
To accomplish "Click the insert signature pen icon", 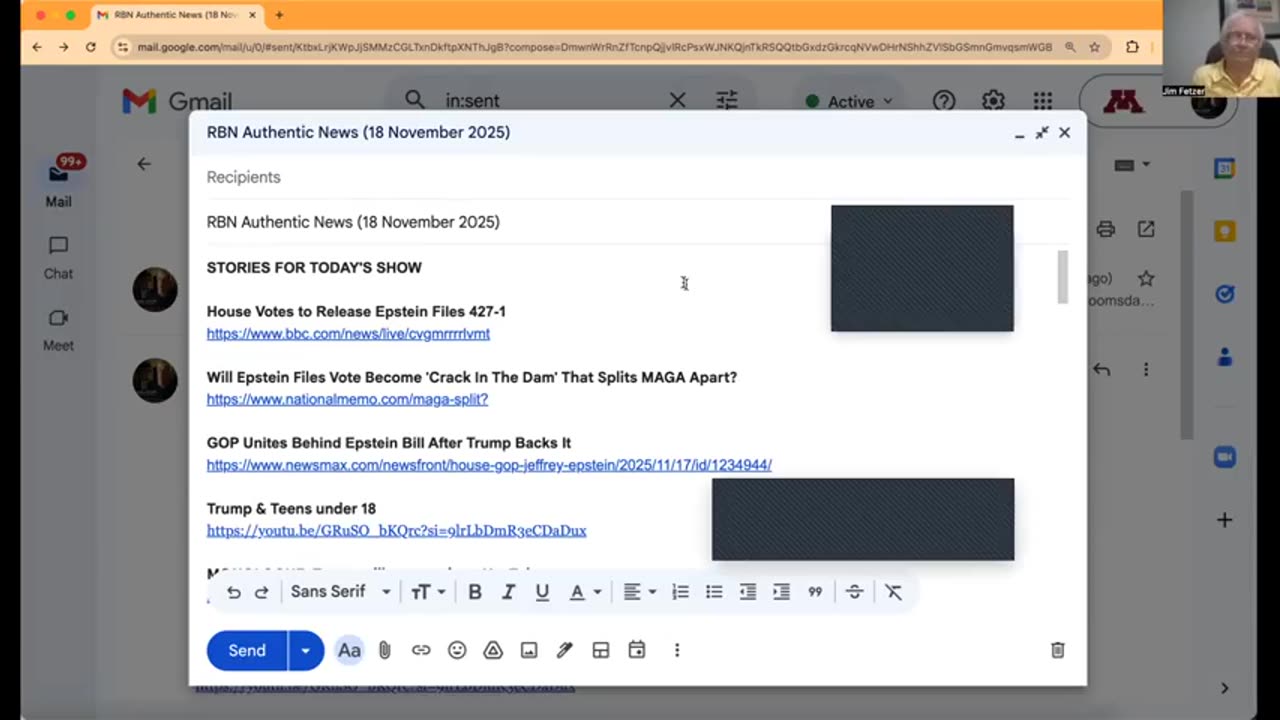I will click(565, 650).
